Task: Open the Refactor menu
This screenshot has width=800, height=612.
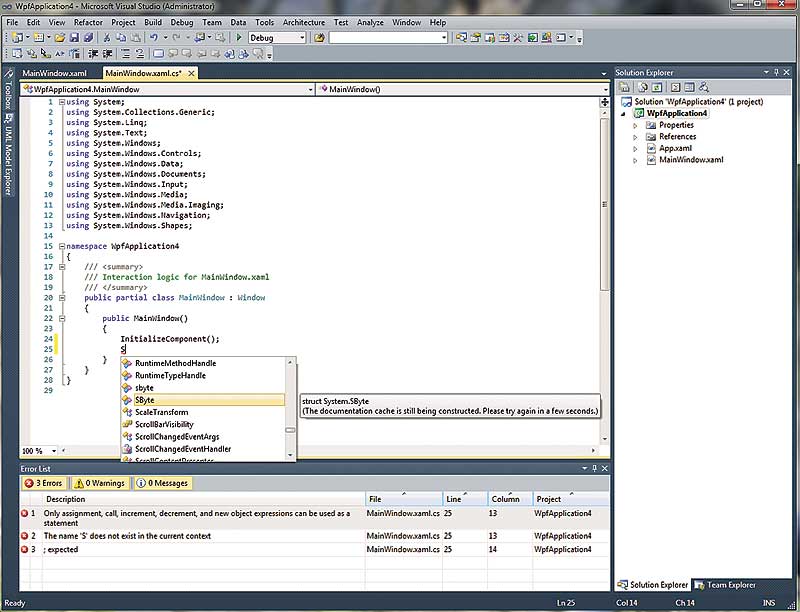Action: coord(88,22)
